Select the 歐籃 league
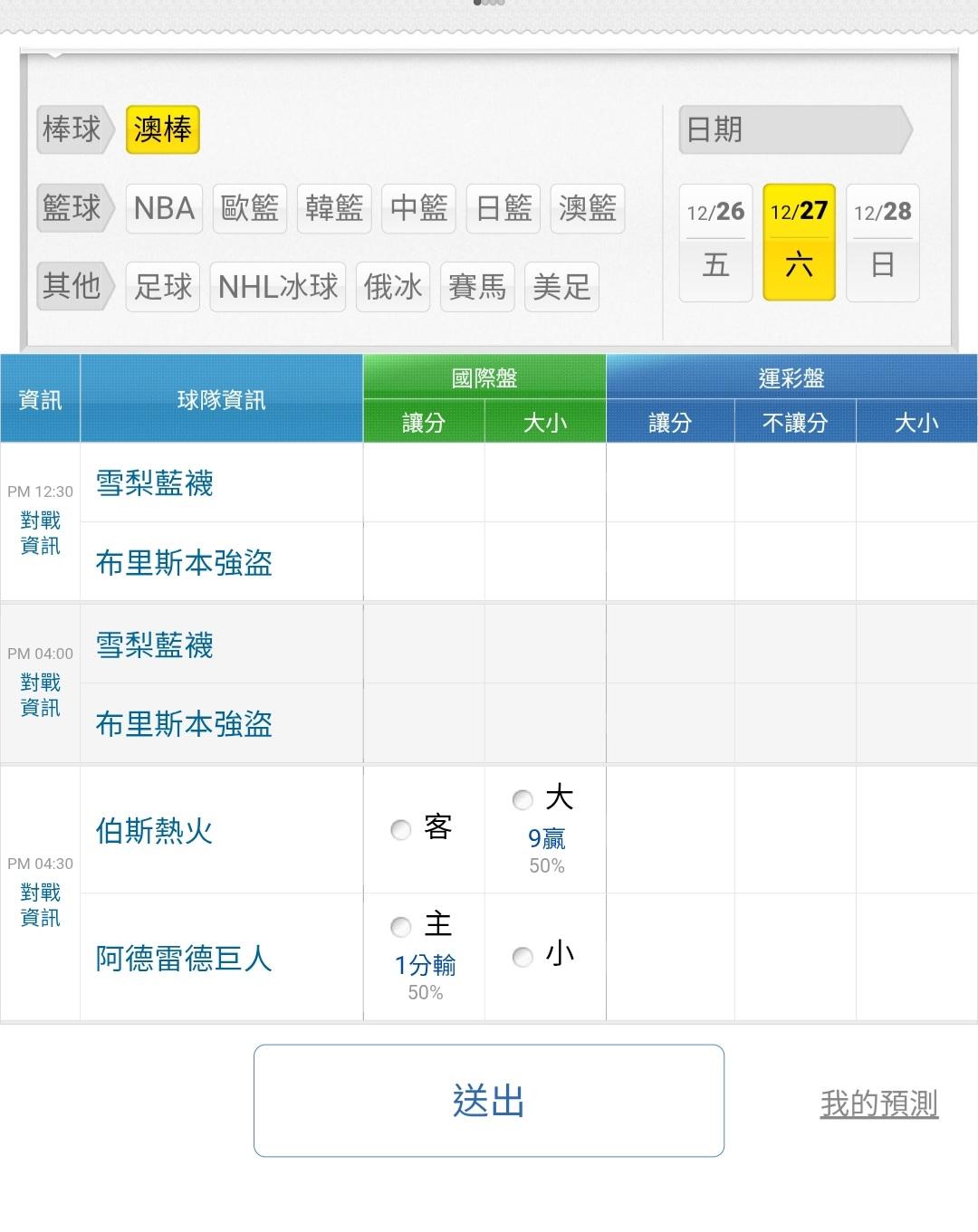This screenshot has width=978, height=1232. 250,208
